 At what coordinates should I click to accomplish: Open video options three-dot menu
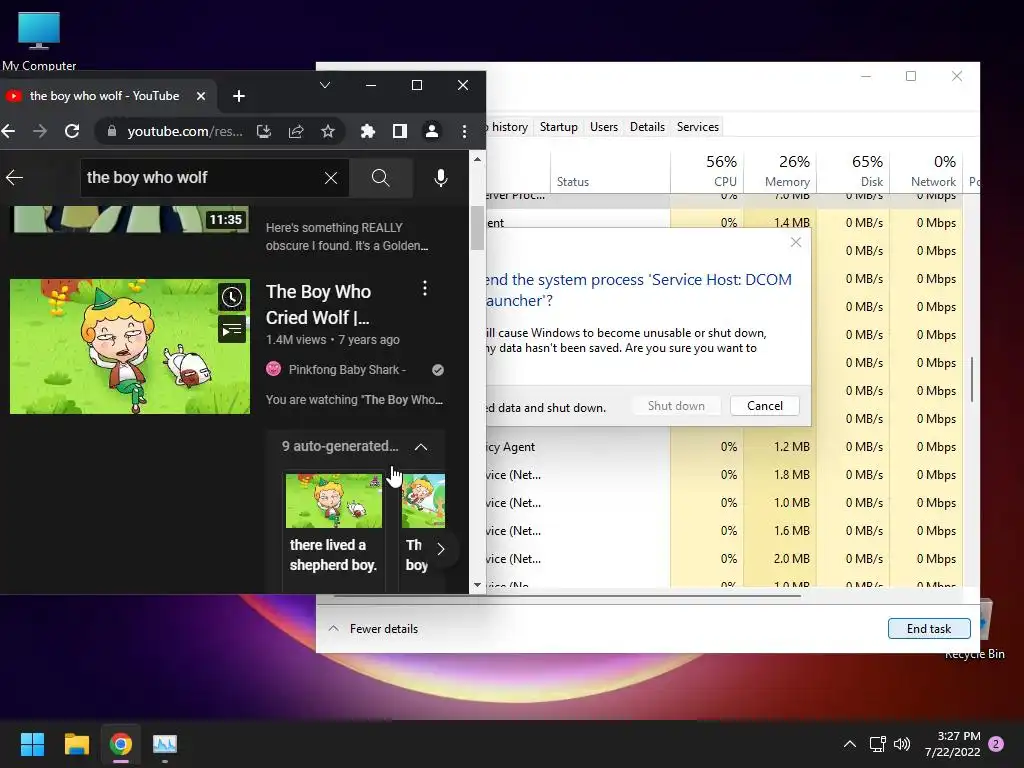(424, 288)
